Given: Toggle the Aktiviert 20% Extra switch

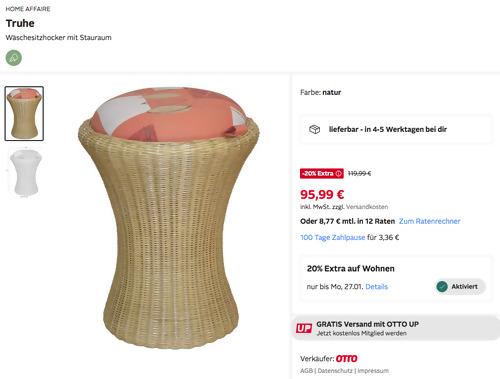Looking at the screenshot, I should [460, 286].
